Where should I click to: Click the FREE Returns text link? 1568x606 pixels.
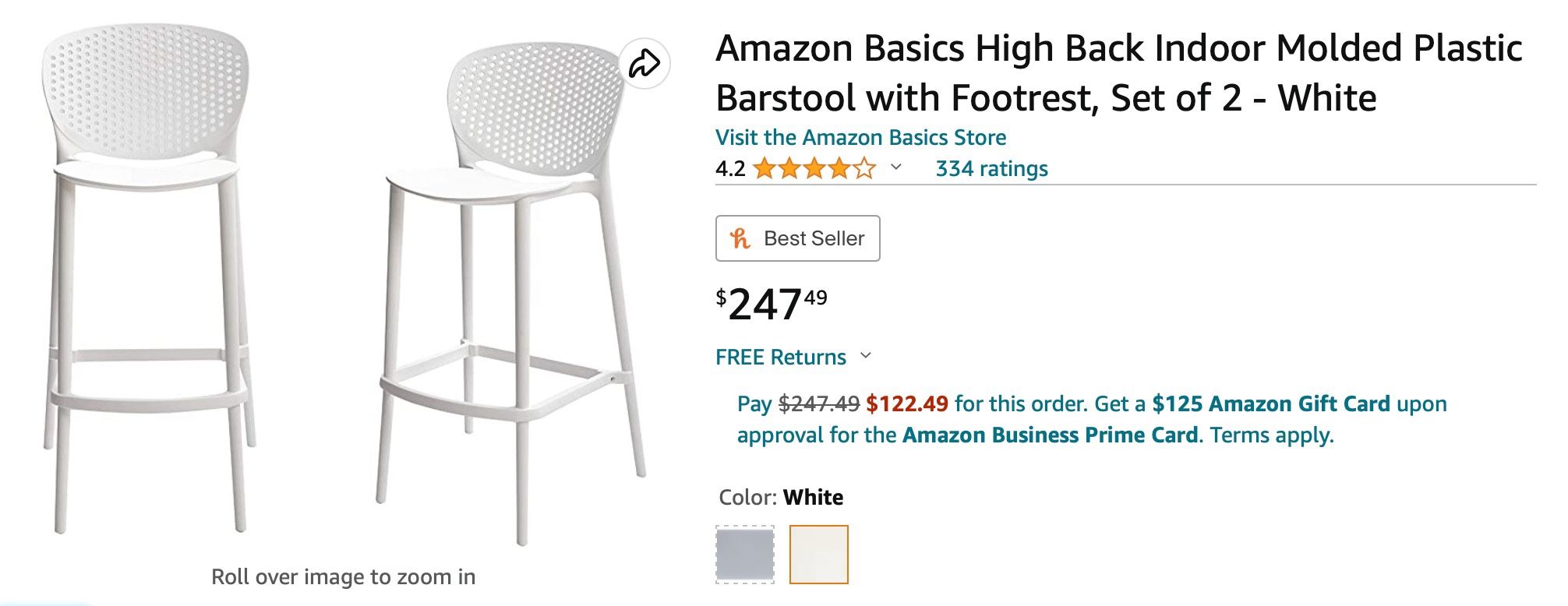pyautogui.click(x=780, y=357)
